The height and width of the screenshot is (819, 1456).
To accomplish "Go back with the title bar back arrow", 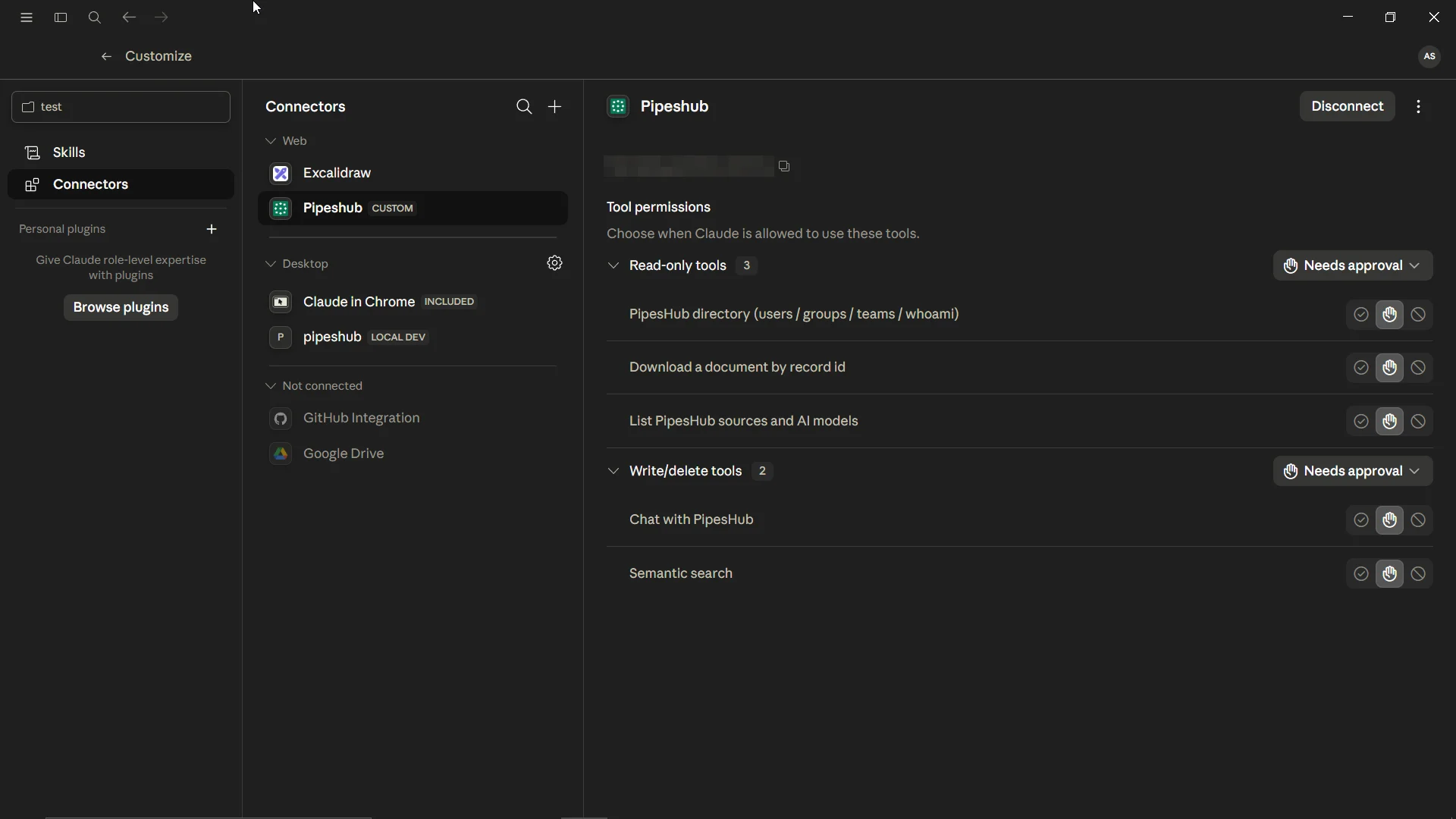I will [129, 17].
